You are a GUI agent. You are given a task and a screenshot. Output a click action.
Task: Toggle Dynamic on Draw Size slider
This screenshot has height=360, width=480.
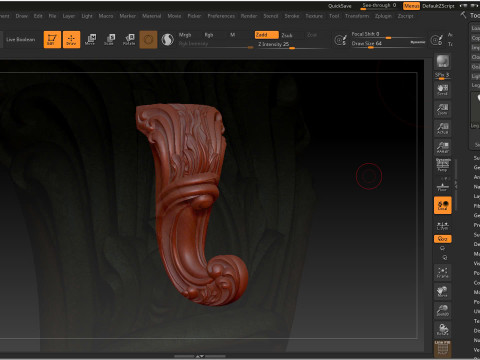pyautogui.click(x=418, y=42)
